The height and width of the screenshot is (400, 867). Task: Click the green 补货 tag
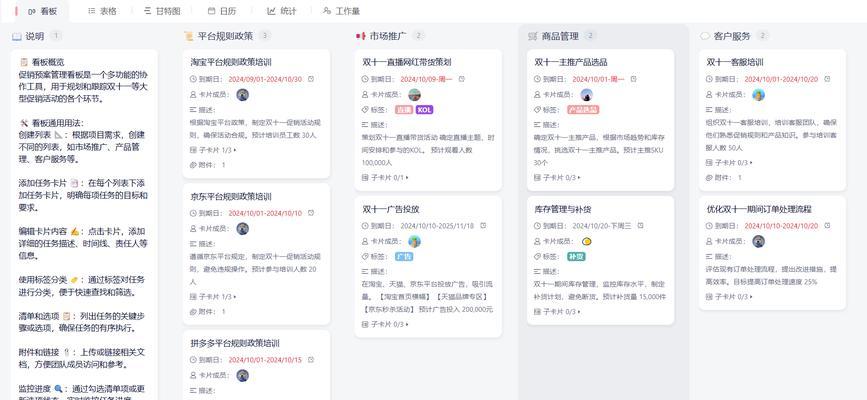(x=576, y=256)
